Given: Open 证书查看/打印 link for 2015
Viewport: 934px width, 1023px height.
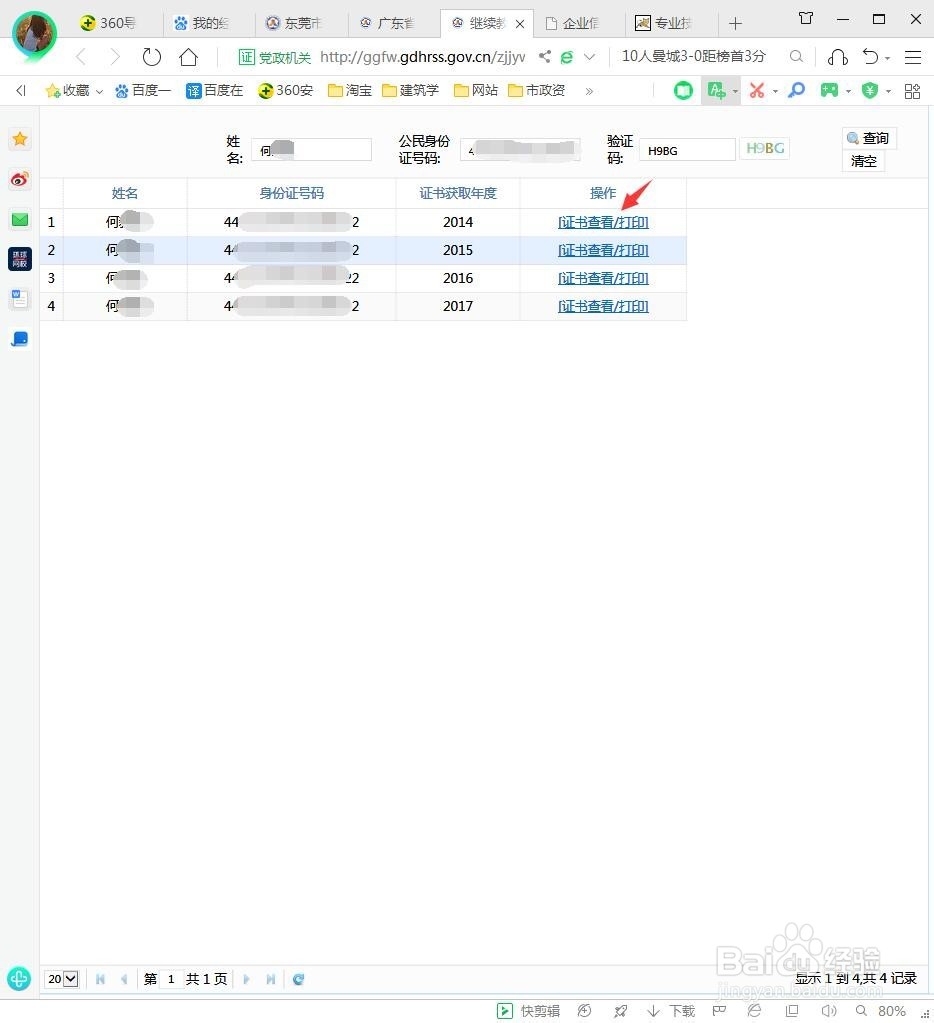Looking at the screenshot, I should tap(603, 251).
